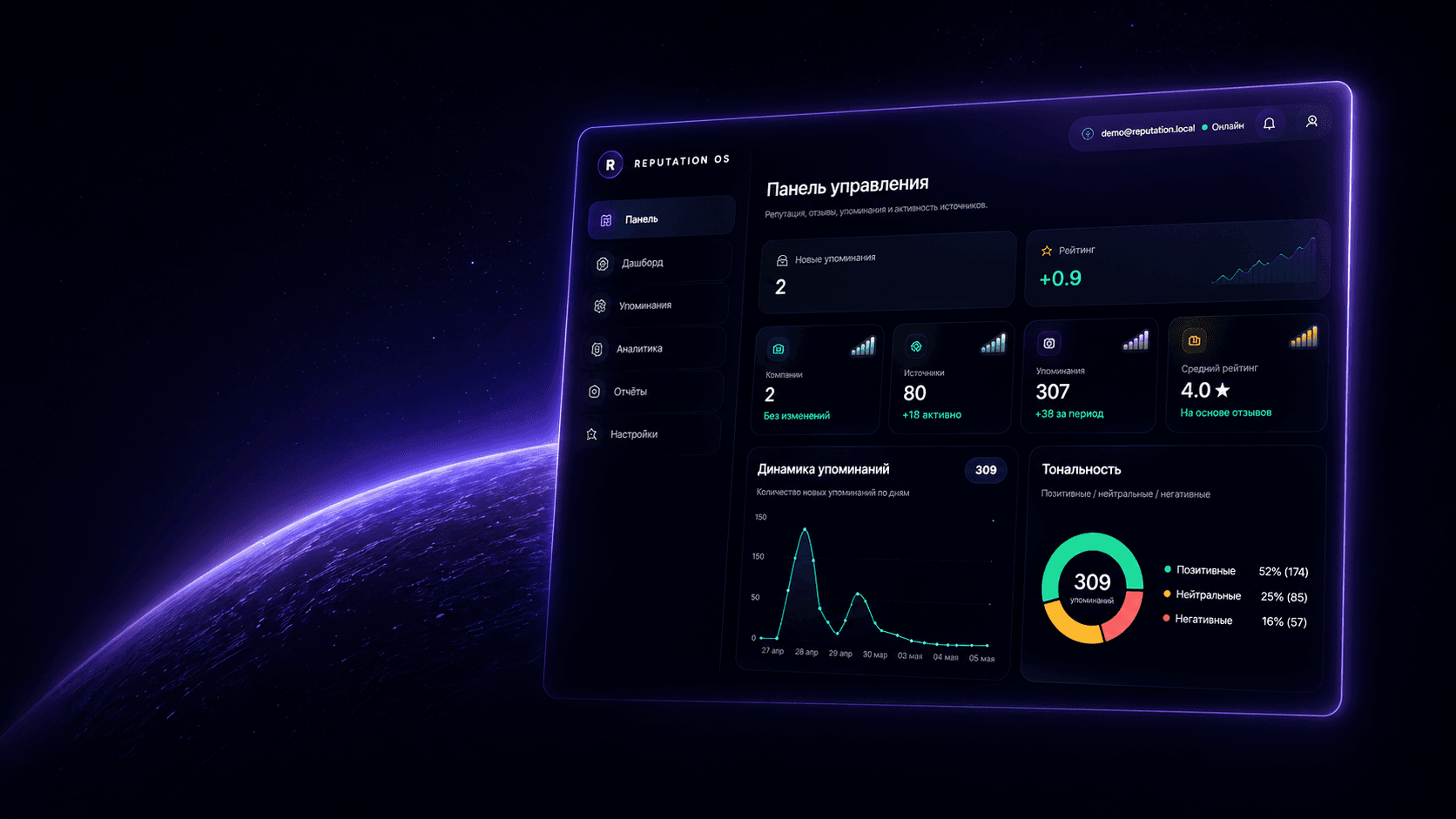Click the Негативные legend label
1456x819 pixels.
(x=1203, y=620)
